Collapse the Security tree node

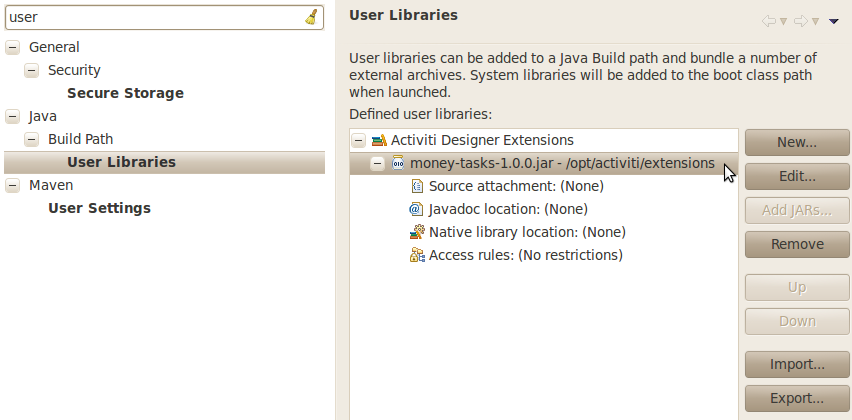point(32,70)
